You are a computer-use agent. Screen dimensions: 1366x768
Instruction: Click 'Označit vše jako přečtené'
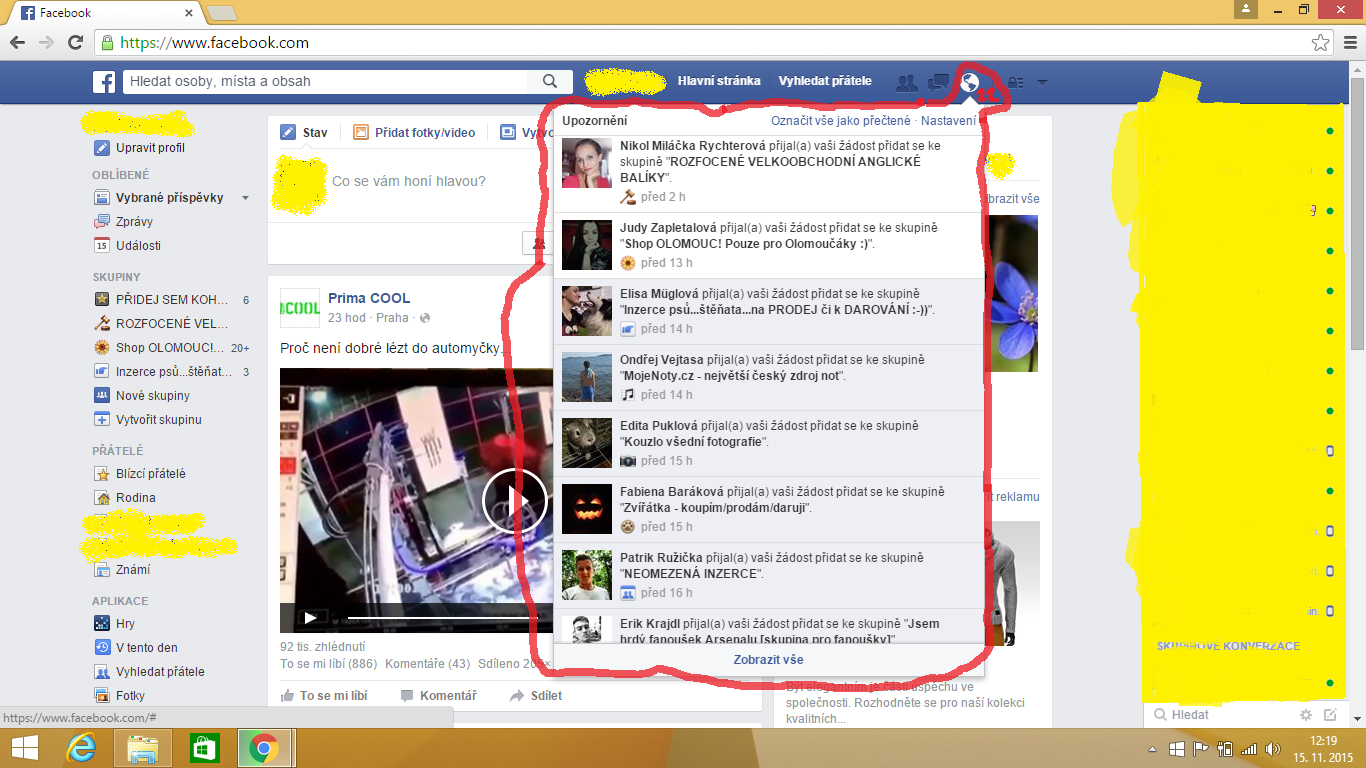pyautogui.click(x=841, y=121)
